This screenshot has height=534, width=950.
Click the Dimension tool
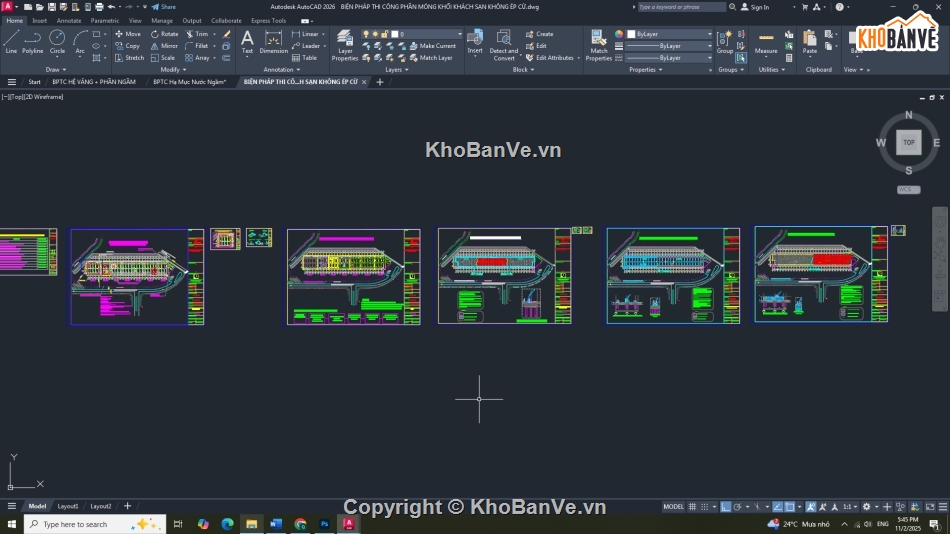coord(273,42)
